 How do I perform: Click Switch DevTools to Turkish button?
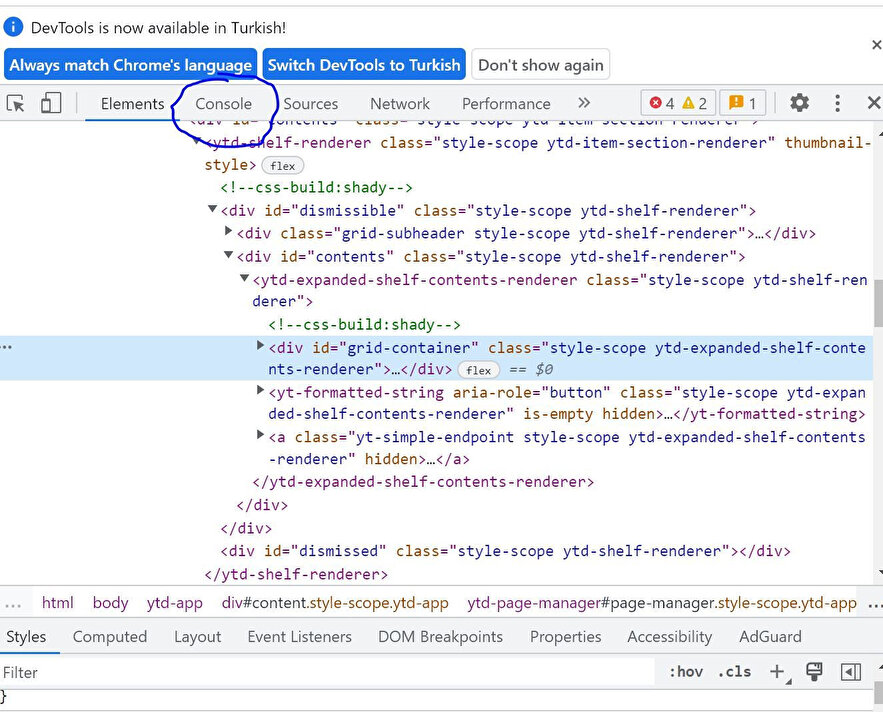[x=364, y=65]
